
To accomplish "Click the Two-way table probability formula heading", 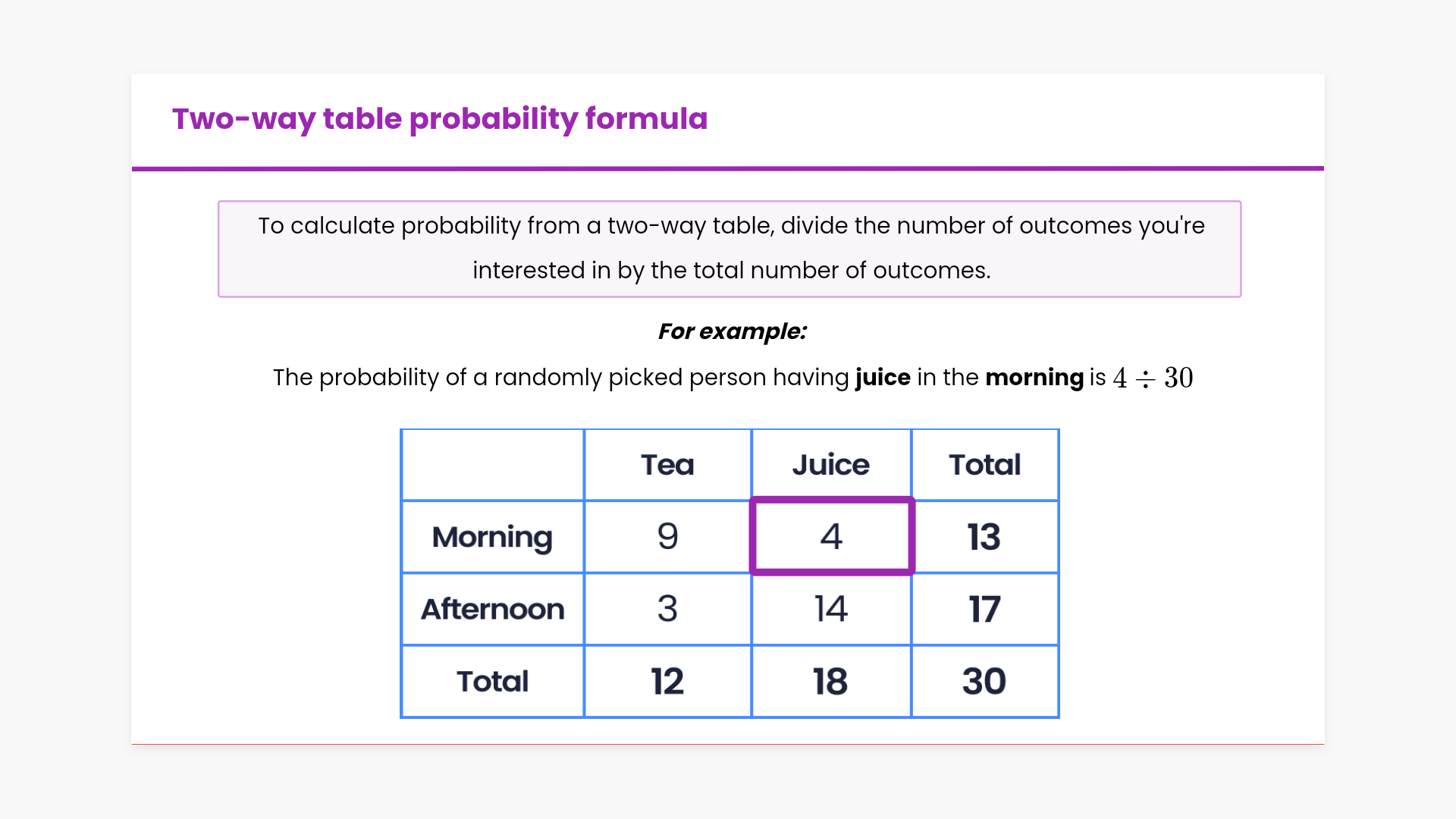I will coord(440,119).
